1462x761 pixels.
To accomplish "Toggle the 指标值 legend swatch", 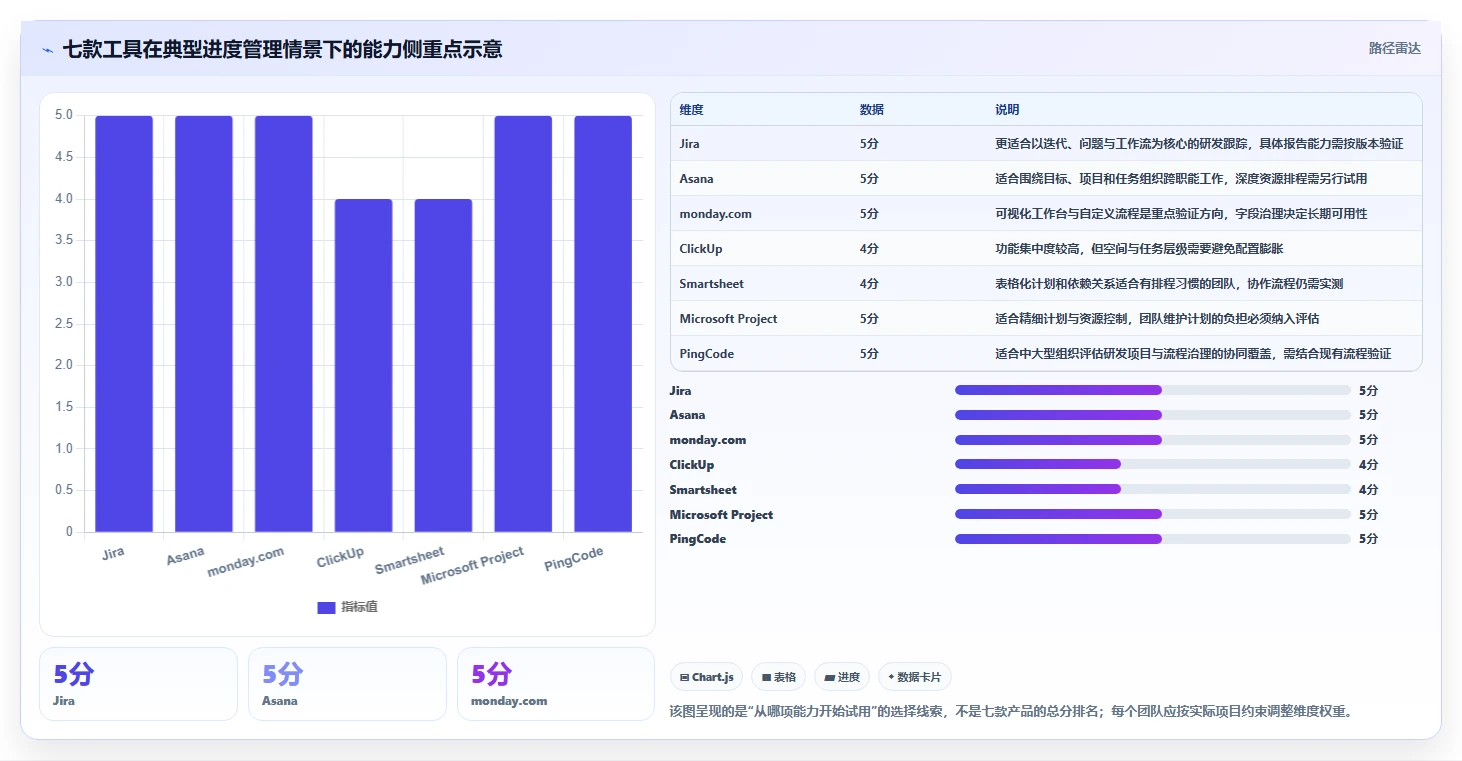I will click(x=326, y=607).
